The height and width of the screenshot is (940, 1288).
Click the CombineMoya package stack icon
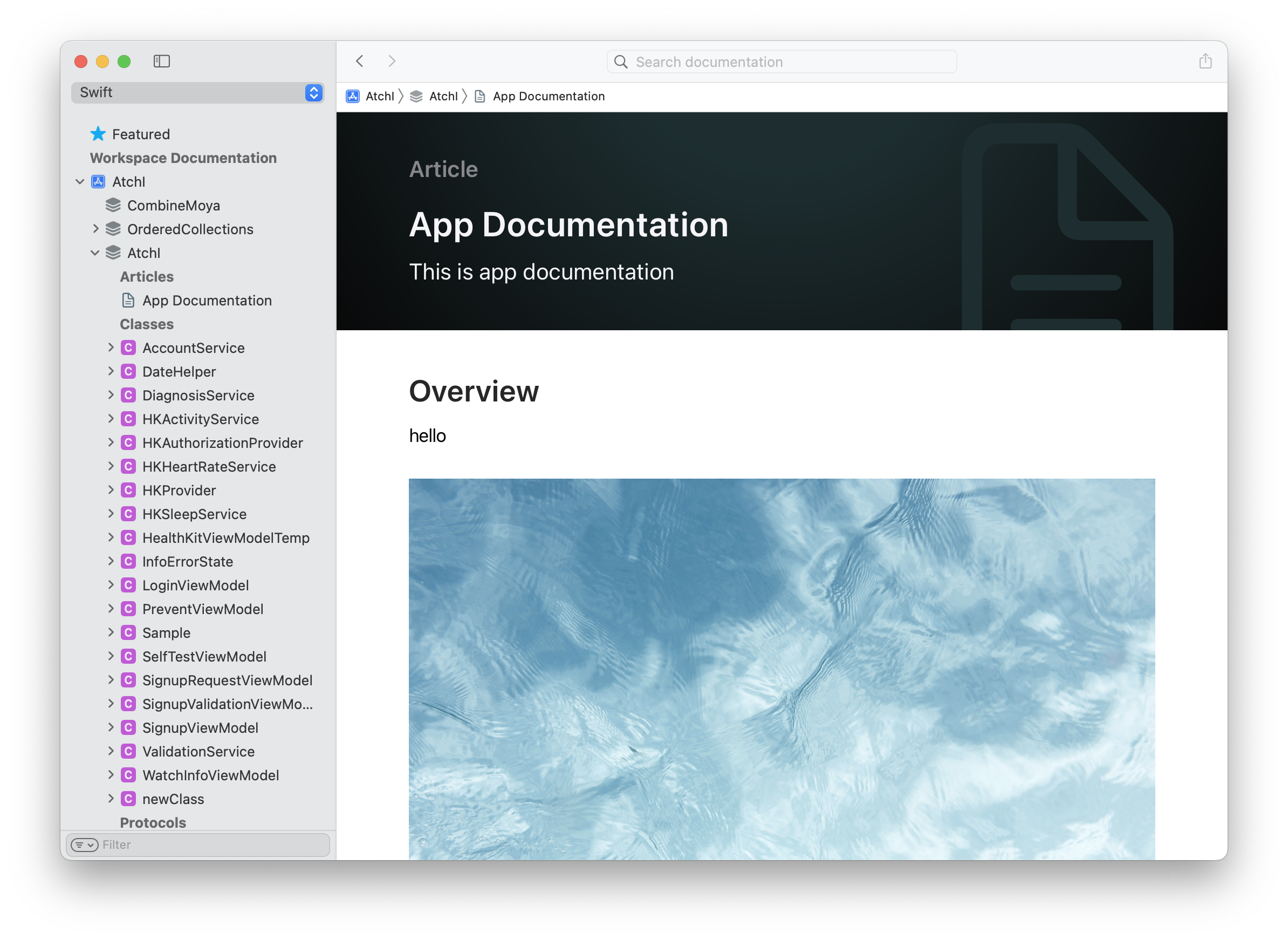pos(113,206)
